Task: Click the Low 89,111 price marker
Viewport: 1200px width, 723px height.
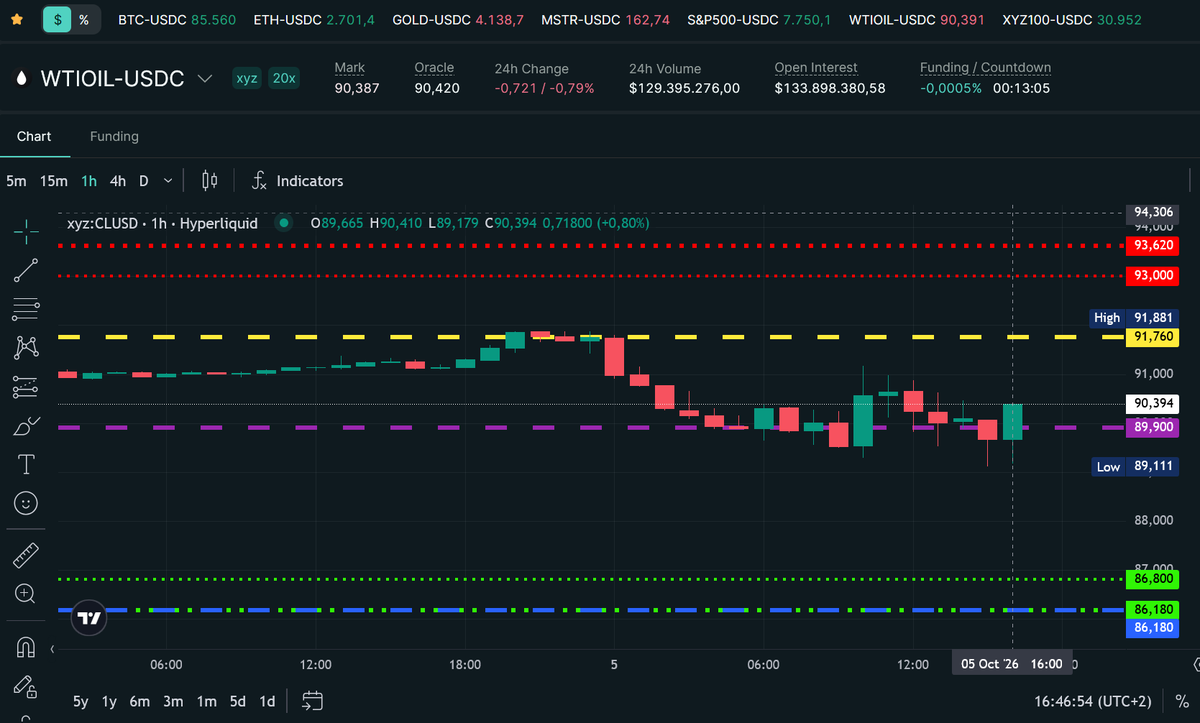Action: (x=1134, y=466)
